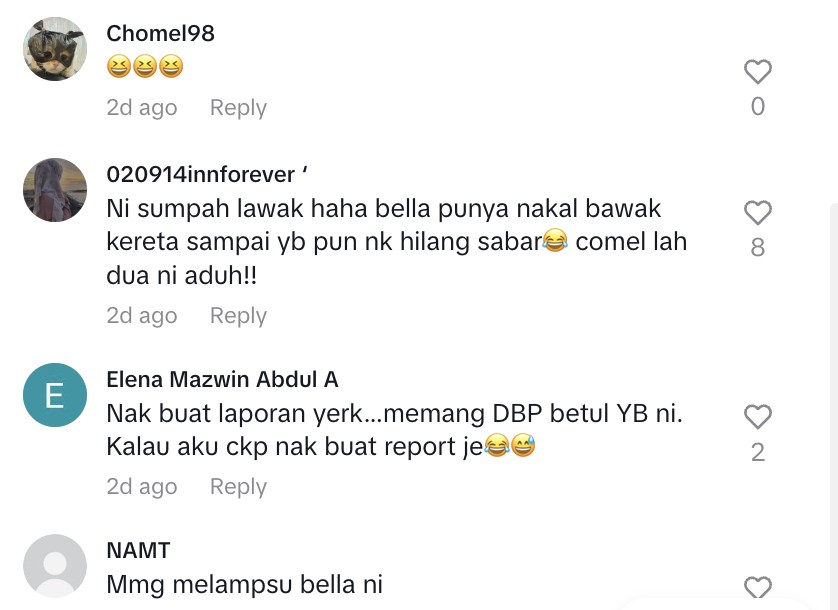View like count 8 on comment

pyautogui.click(x=758, y=248)
